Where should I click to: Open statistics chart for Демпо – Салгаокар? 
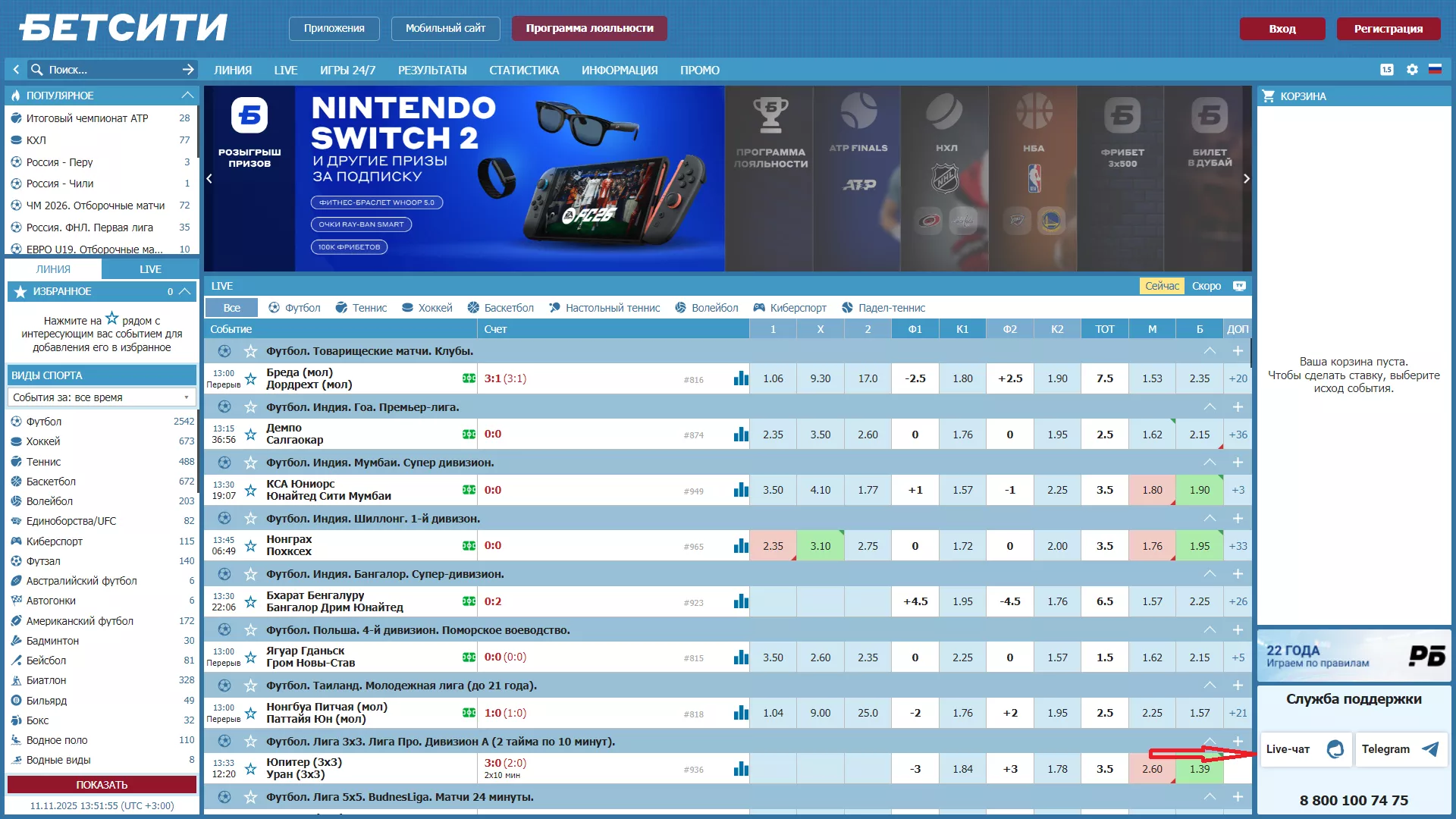point(741,435)
